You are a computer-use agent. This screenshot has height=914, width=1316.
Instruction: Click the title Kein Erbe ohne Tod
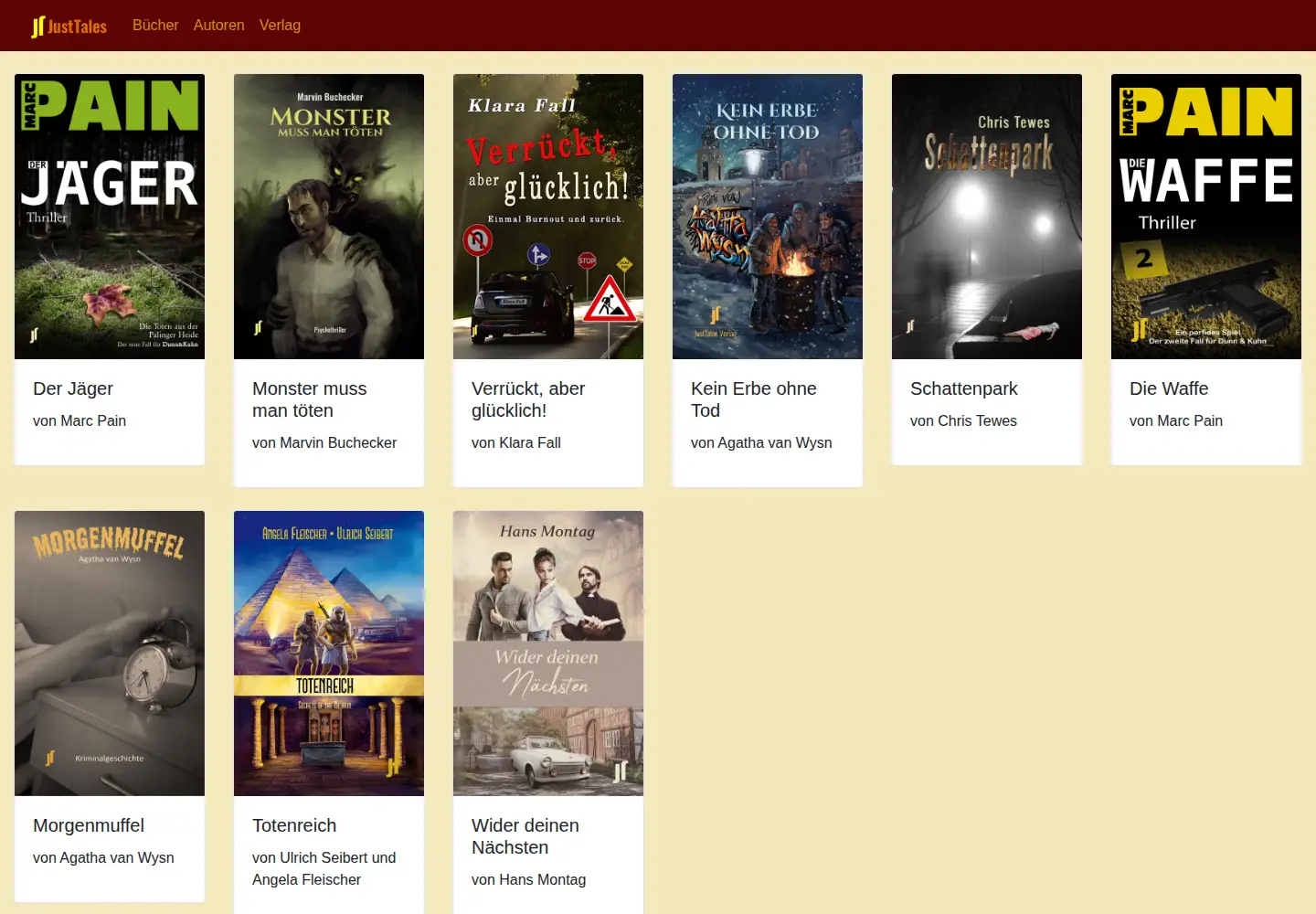754,399
